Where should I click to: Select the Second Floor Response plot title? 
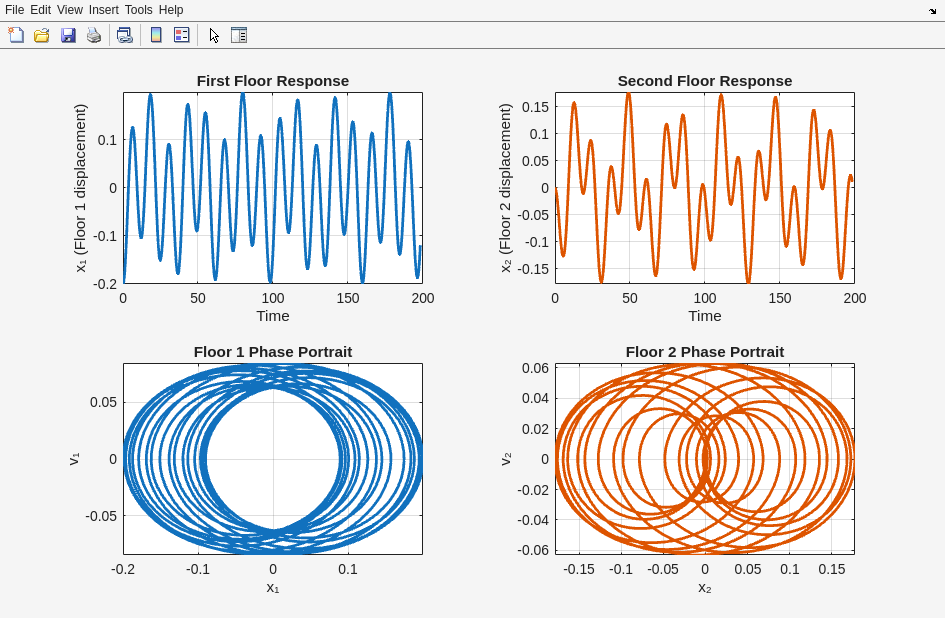pyautogui.click(x=704, y=81)
